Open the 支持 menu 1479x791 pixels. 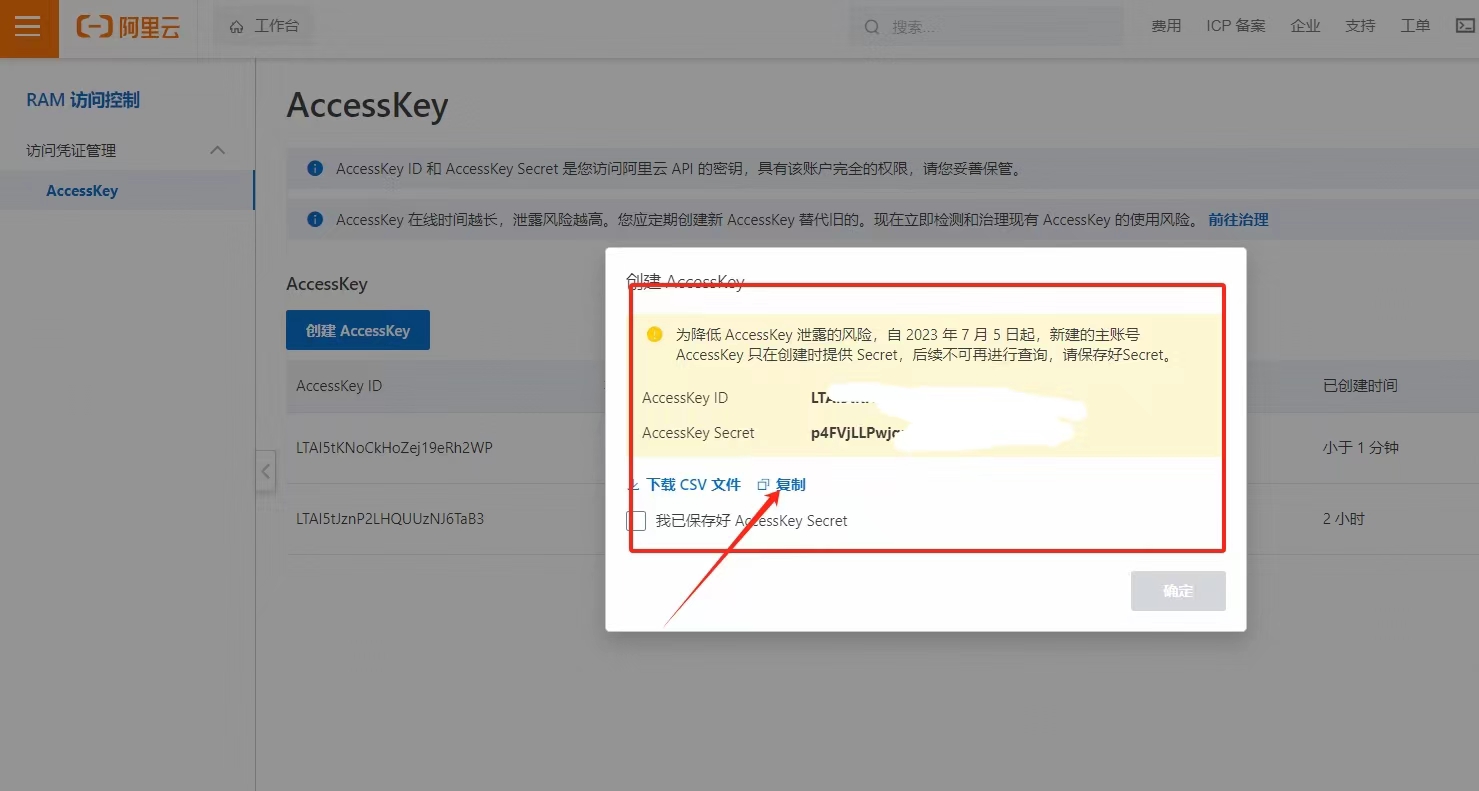pos(1360,26)
